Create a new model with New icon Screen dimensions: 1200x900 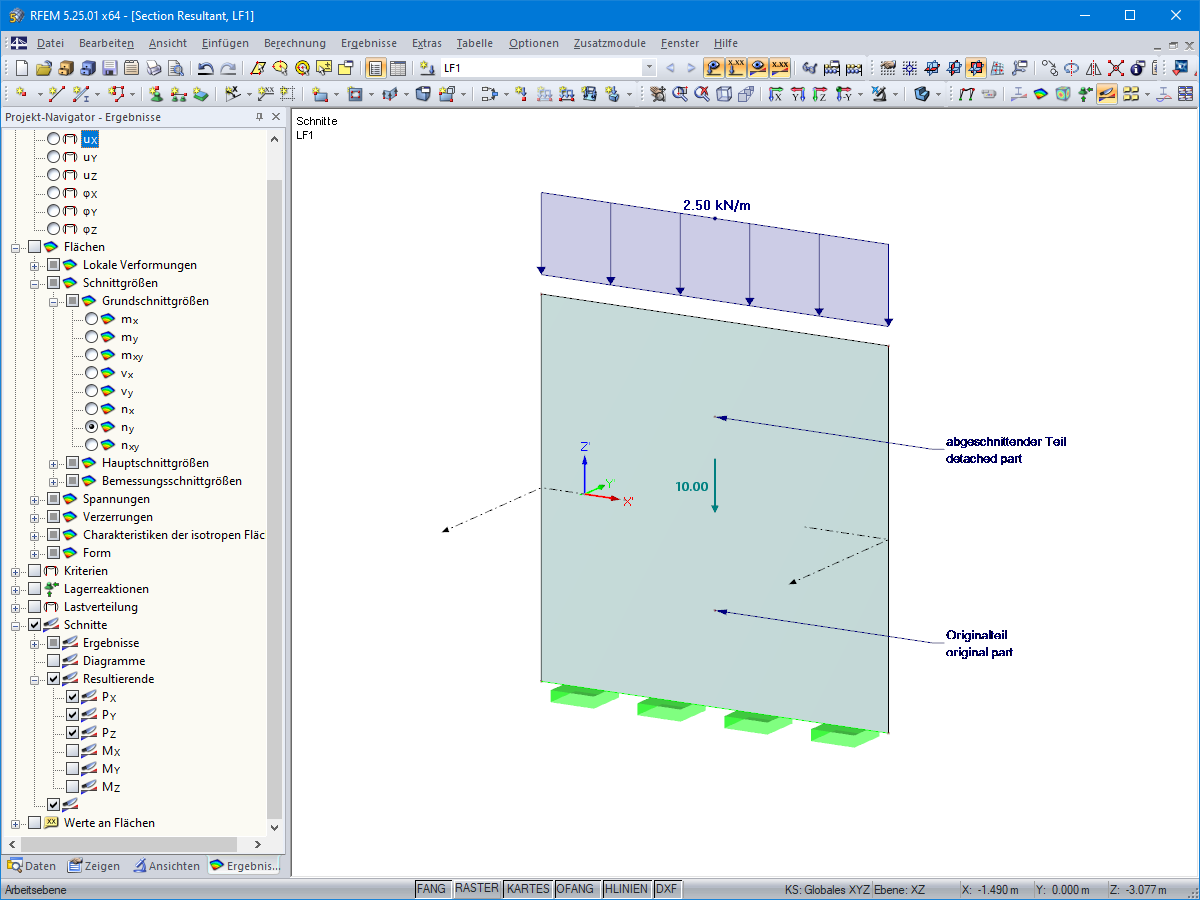pyautogui.click(x=21, y=68)
